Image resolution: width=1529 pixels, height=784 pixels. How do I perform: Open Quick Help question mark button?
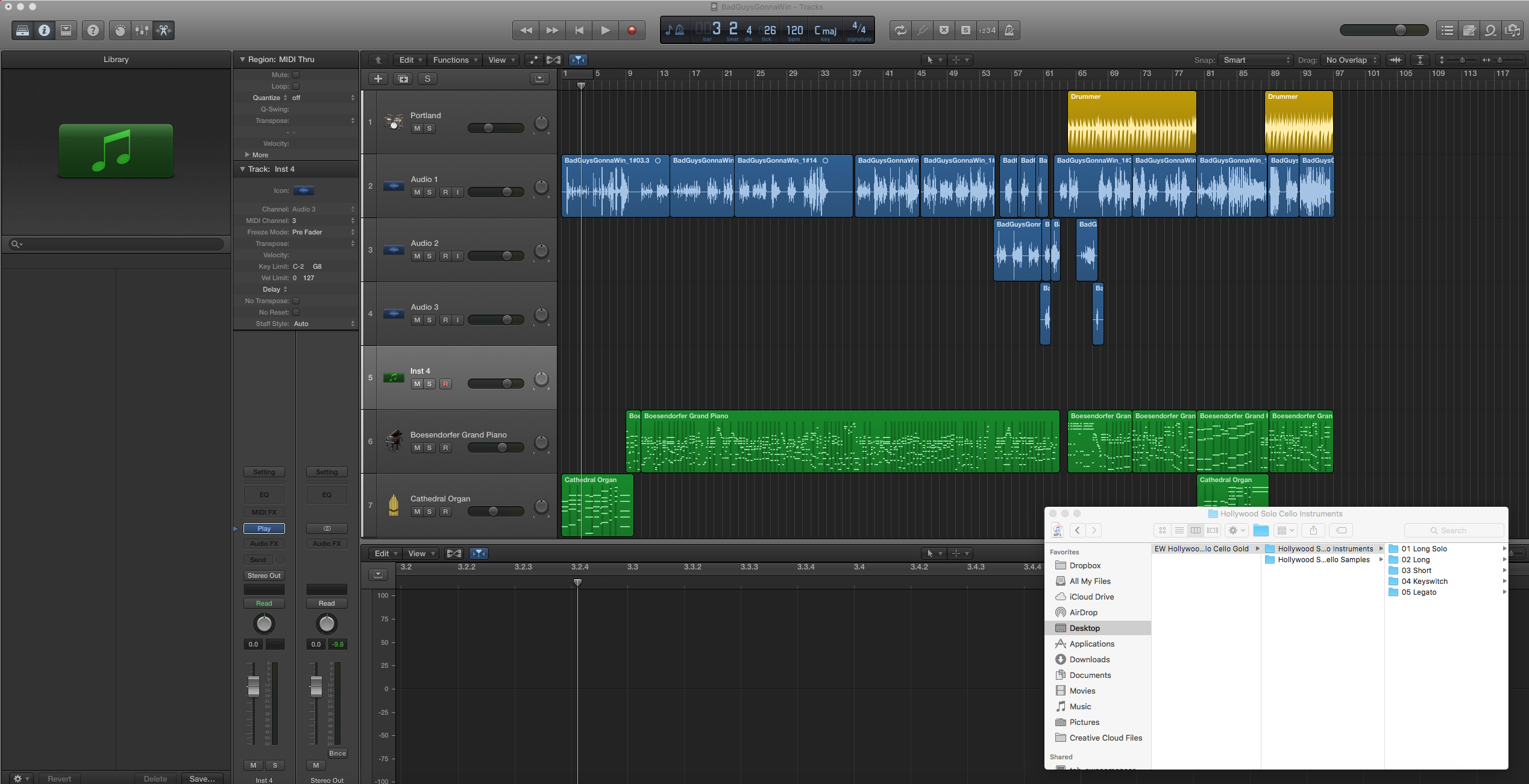tap(93, 30)
